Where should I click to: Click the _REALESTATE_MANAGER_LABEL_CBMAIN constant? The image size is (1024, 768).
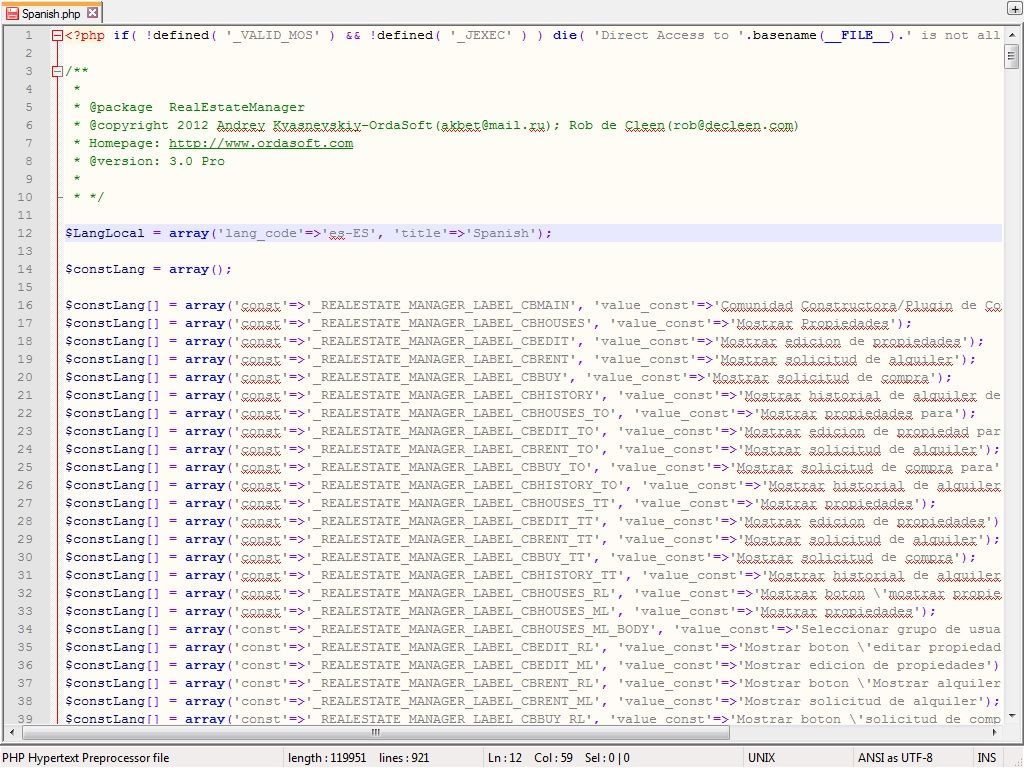pos(441,305)
